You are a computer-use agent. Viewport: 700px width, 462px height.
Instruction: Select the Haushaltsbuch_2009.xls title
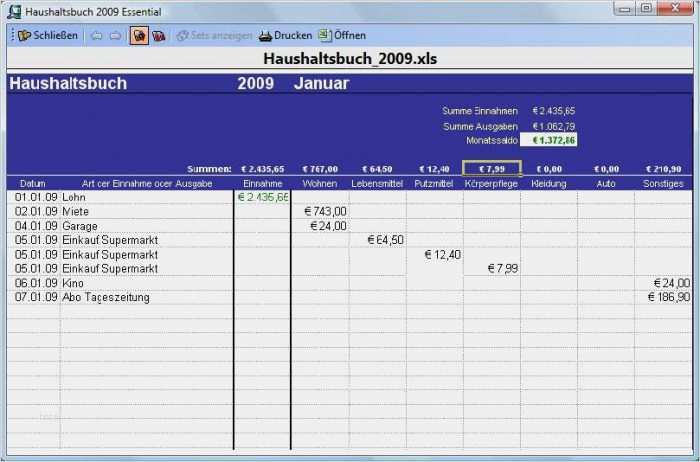tap(350, 58)
